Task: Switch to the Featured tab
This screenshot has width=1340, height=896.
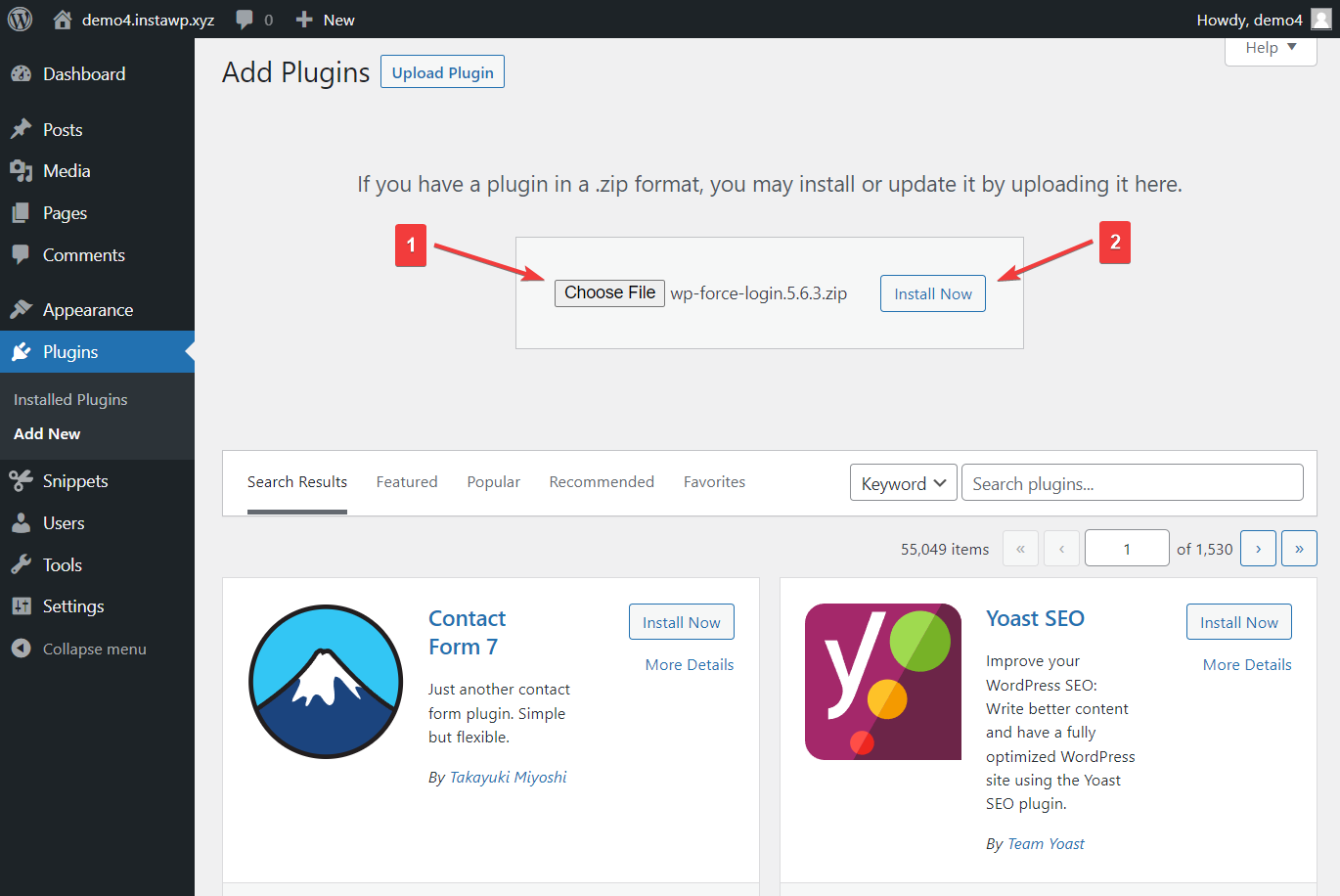Action: 407,482
